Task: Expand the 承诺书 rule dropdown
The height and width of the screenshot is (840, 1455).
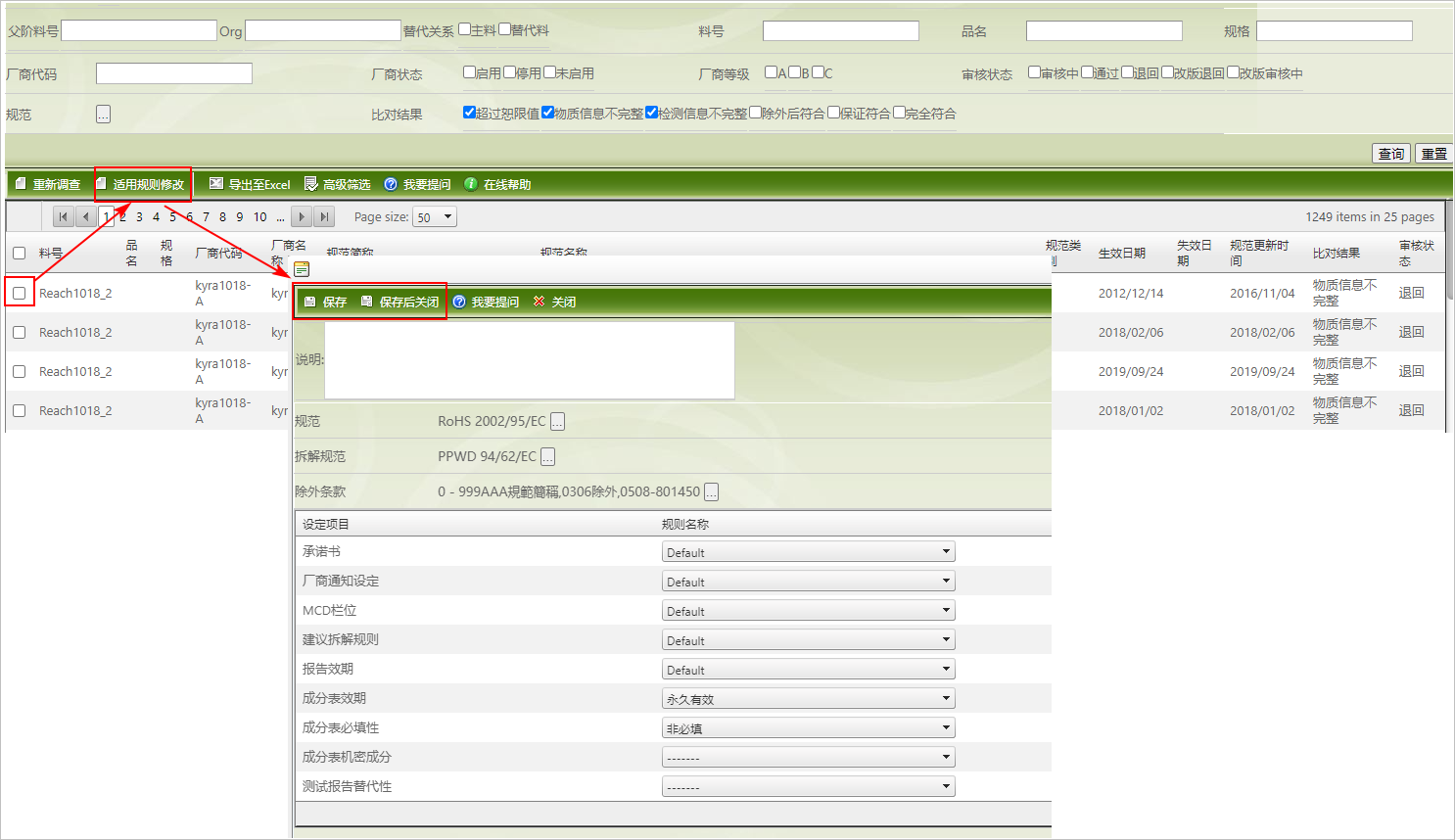Action: (x=809, y=552)
